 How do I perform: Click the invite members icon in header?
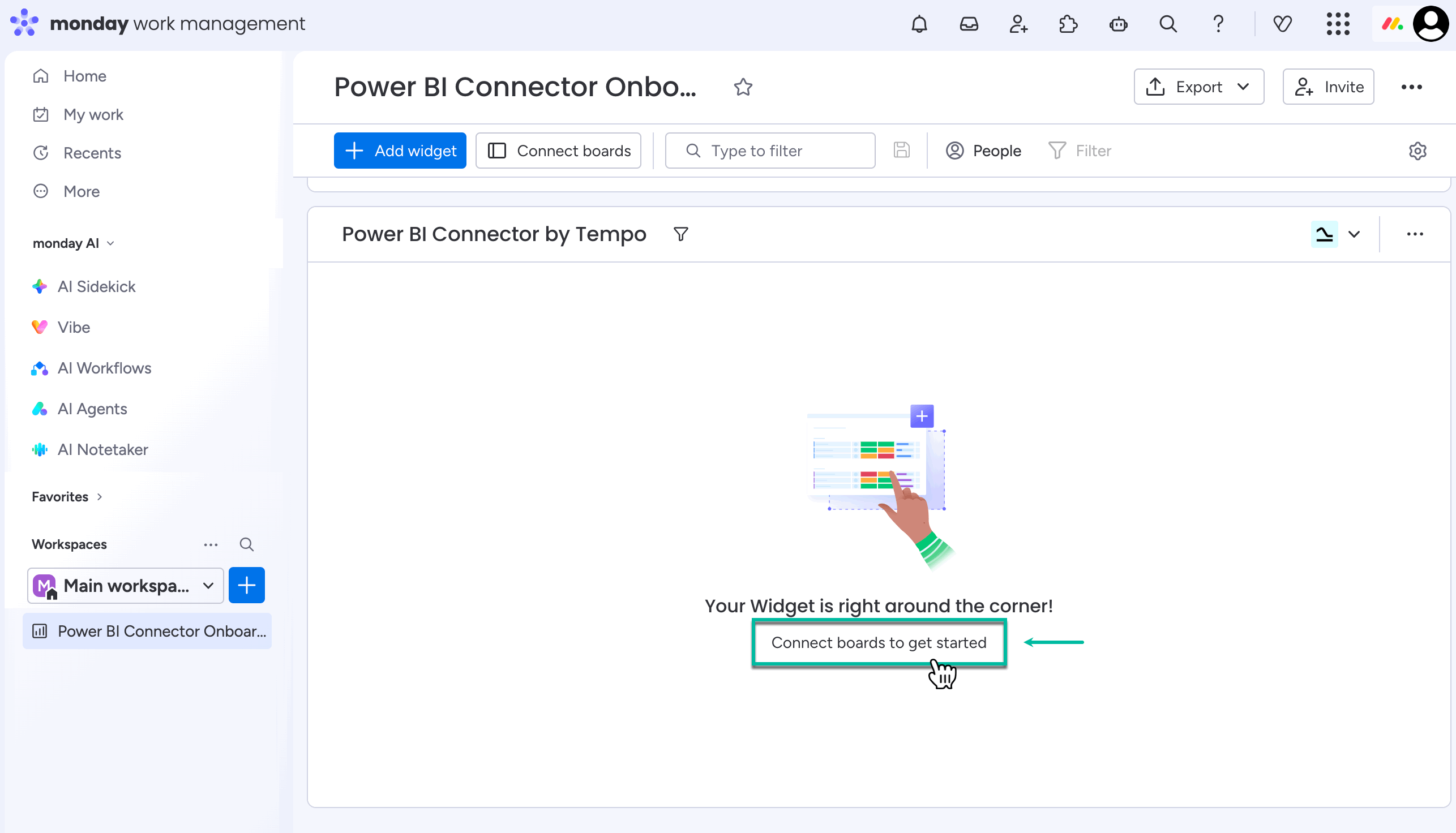tap(1019, 24)
